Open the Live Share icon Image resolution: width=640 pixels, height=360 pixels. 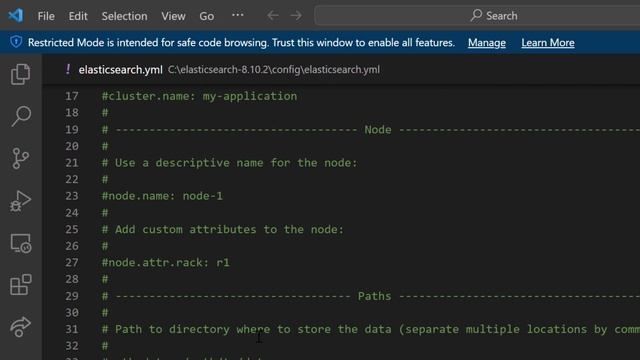(20, 327)
